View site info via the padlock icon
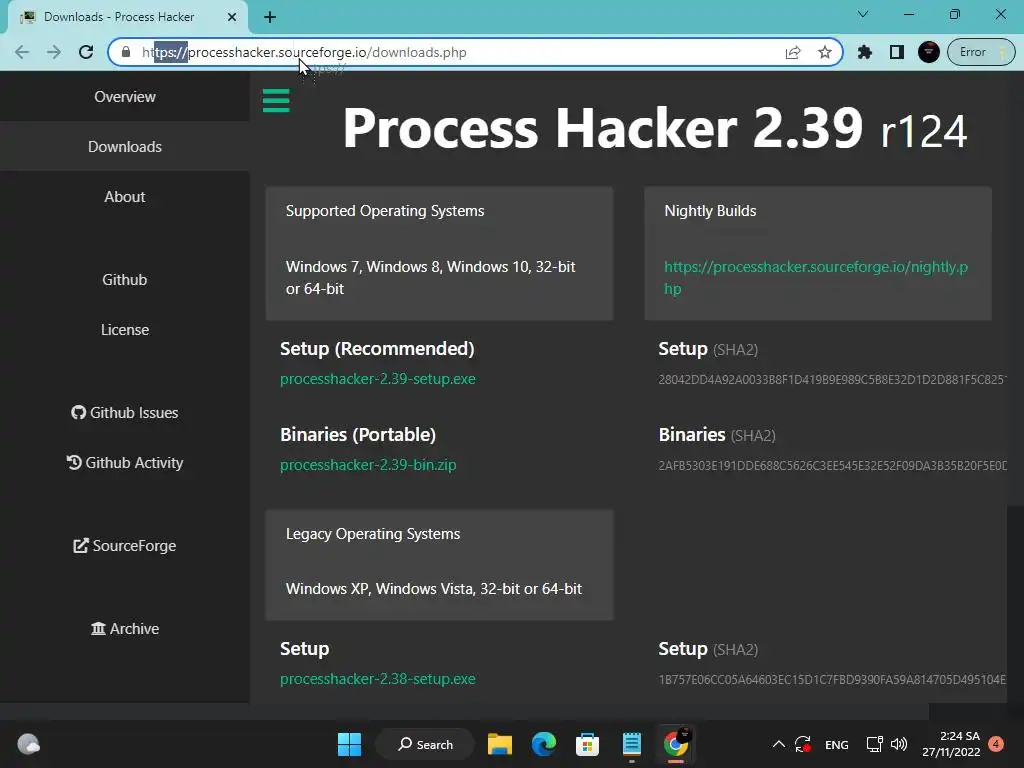The image size is (1024, 768). (126, 52)
